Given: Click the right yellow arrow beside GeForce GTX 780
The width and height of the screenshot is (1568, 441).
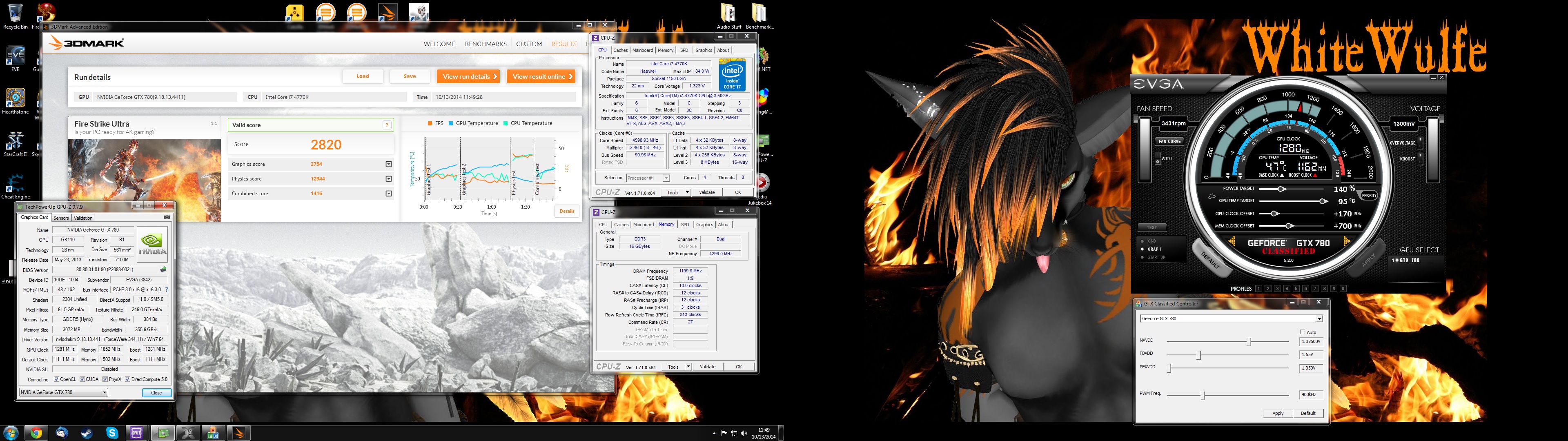Looking at the screenshot, I should coord(1346,242).
